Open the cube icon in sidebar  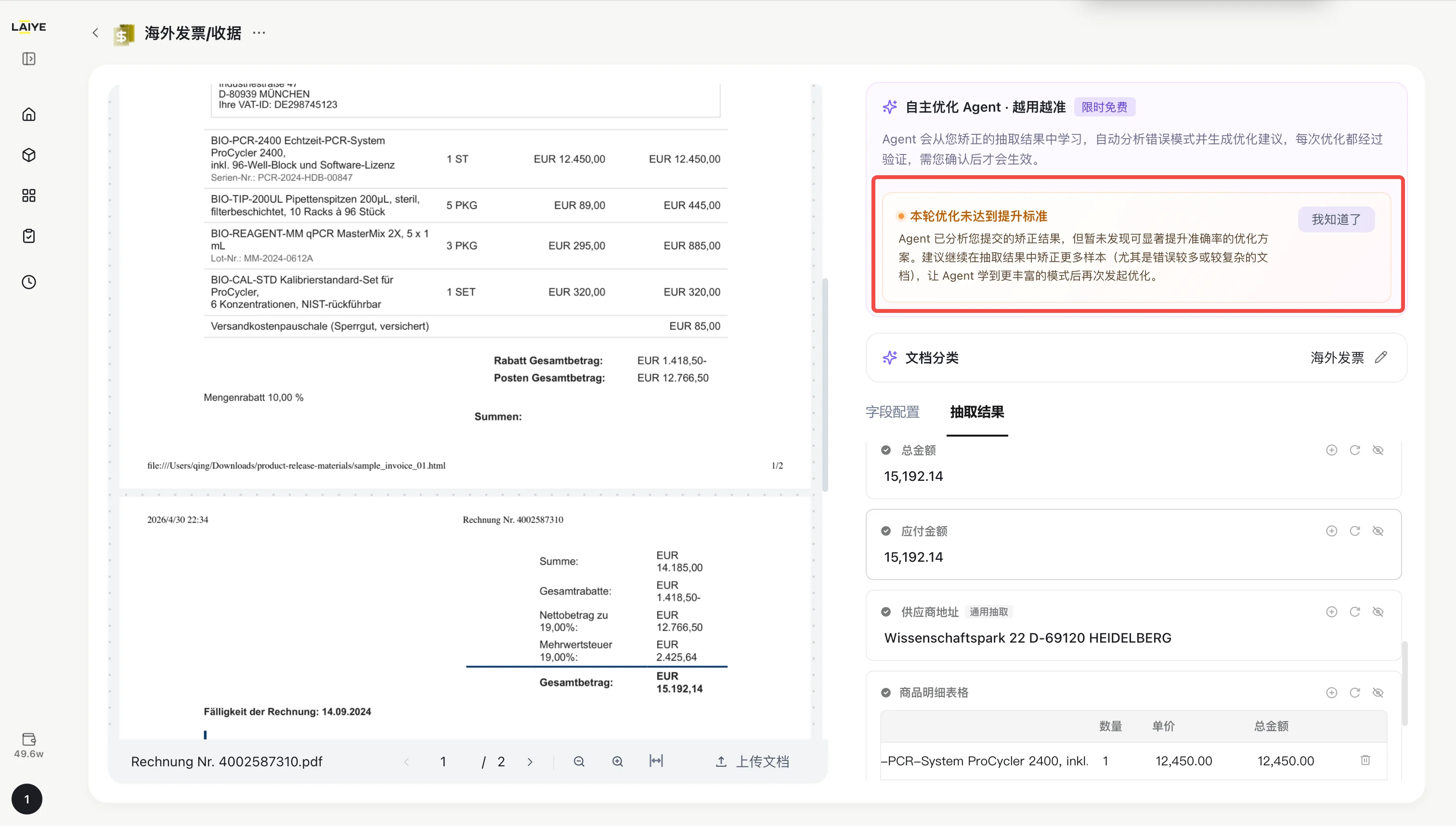(29, 155)
